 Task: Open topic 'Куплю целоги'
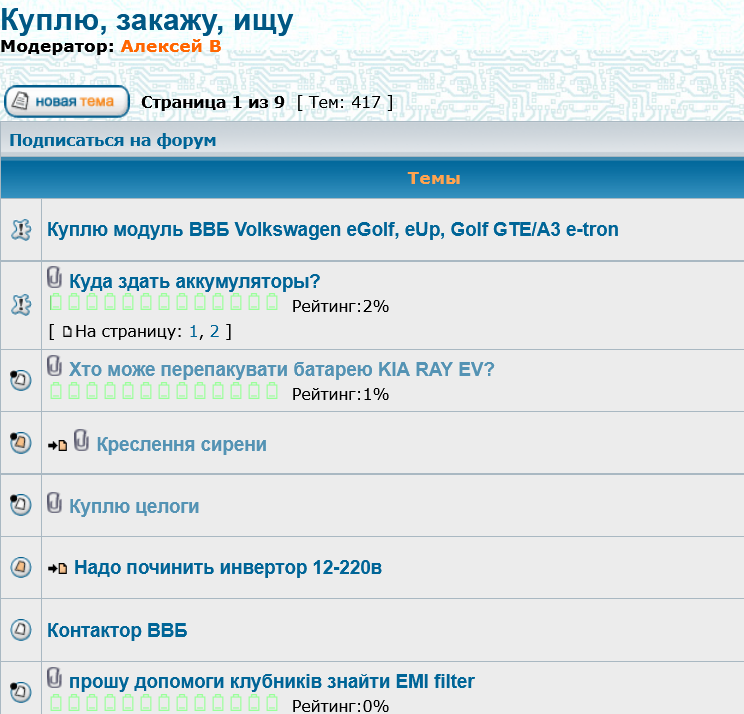134,507
